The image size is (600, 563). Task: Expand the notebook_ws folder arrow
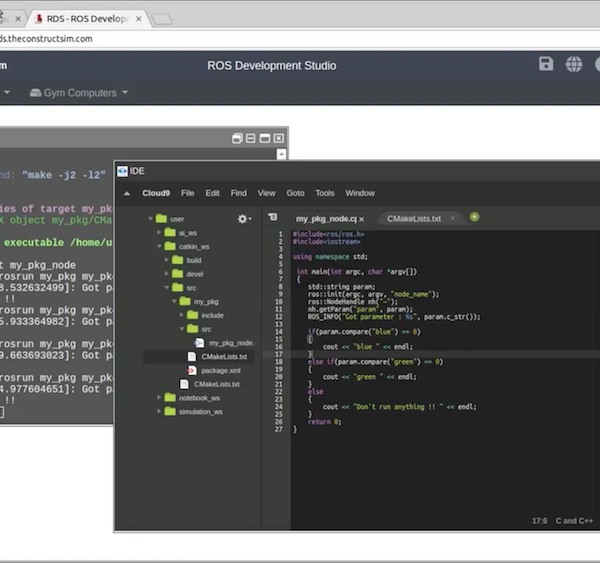tap(159, 398)
